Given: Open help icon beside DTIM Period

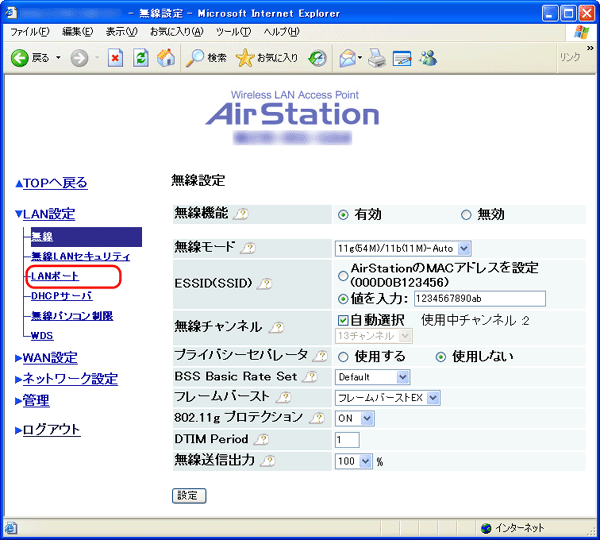Looking at the screenshot, I should coord(261,439).
